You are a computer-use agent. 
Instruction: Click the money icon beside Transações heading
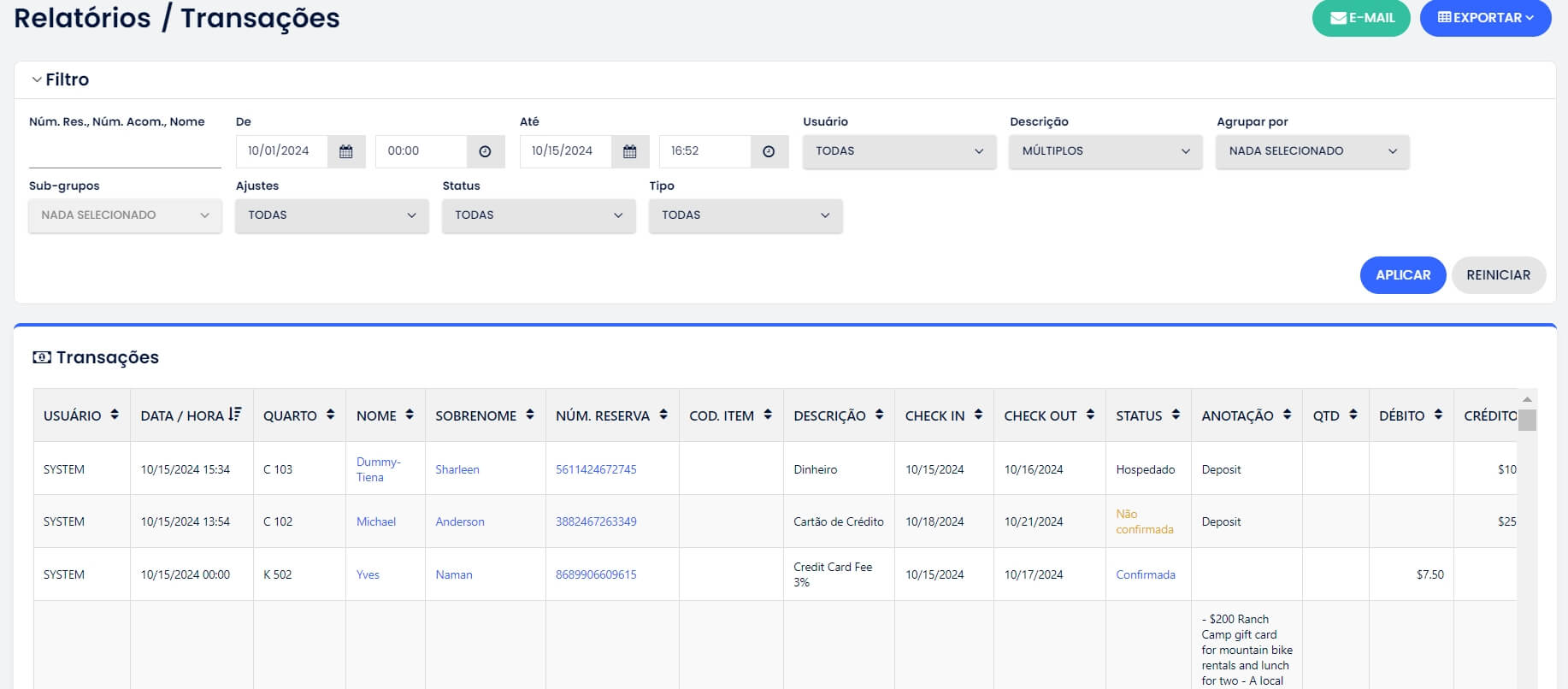coord(42,357)
